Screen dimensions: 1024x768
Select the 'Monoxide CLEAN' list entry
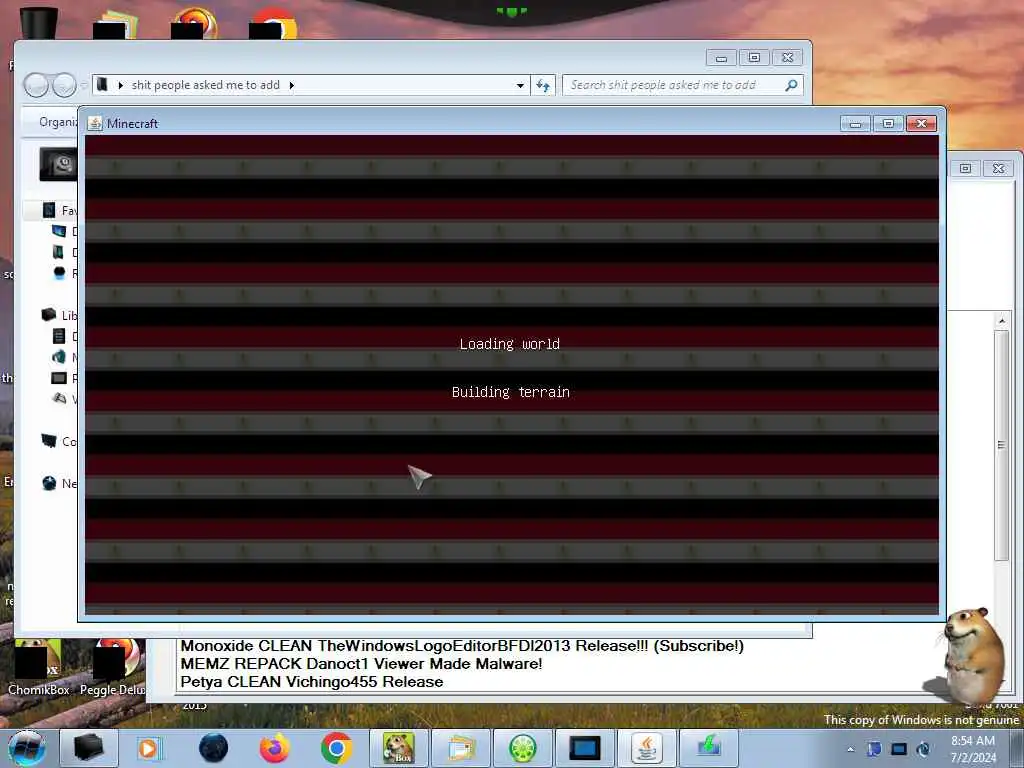pos(462,646)
